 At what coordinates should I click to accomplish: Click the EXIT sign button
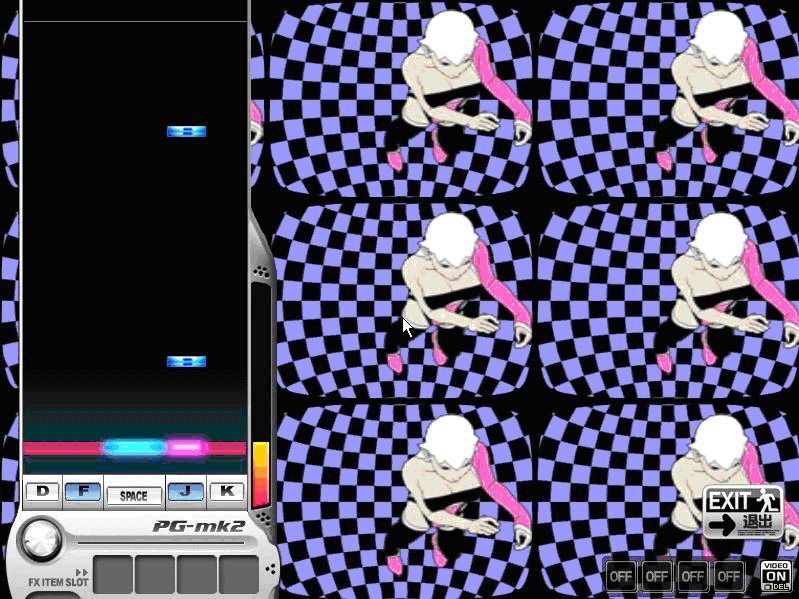(742, 511)
